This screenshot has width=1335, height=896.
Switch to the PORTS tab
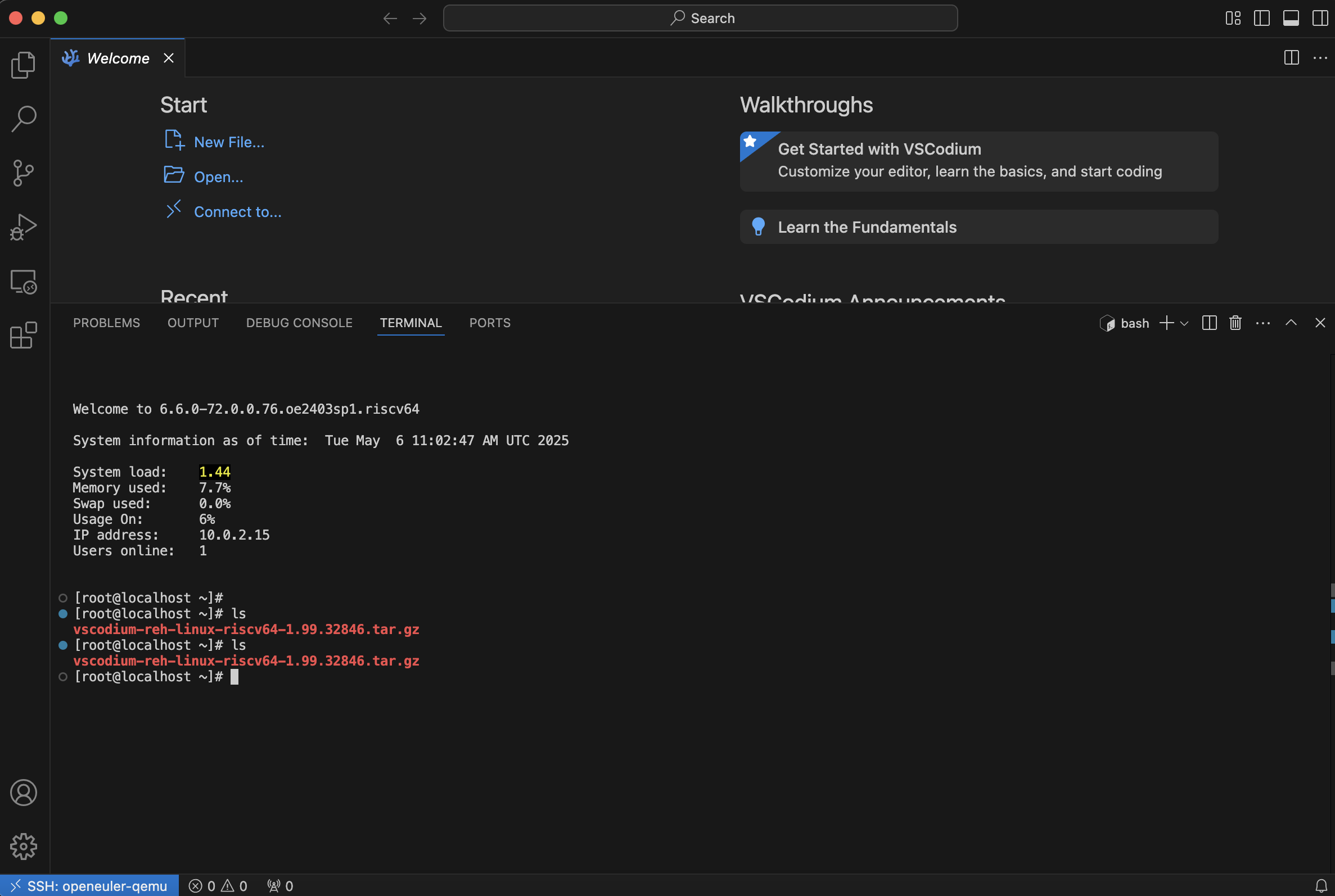point(489,323)
